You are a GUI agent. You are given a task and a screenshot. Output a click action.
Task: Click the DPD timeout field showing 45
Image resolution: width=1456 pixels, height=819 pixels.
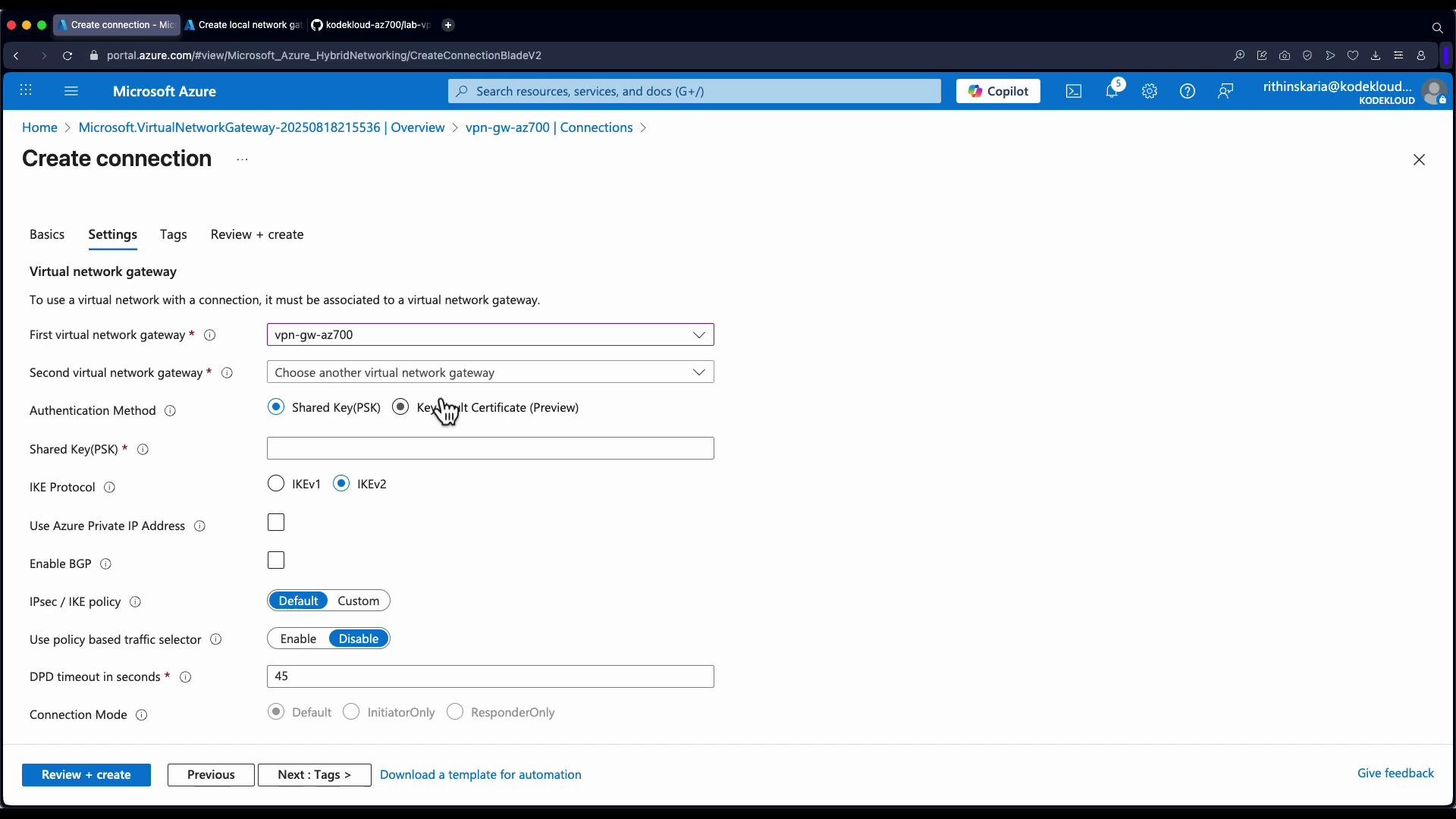click(491, 676)
